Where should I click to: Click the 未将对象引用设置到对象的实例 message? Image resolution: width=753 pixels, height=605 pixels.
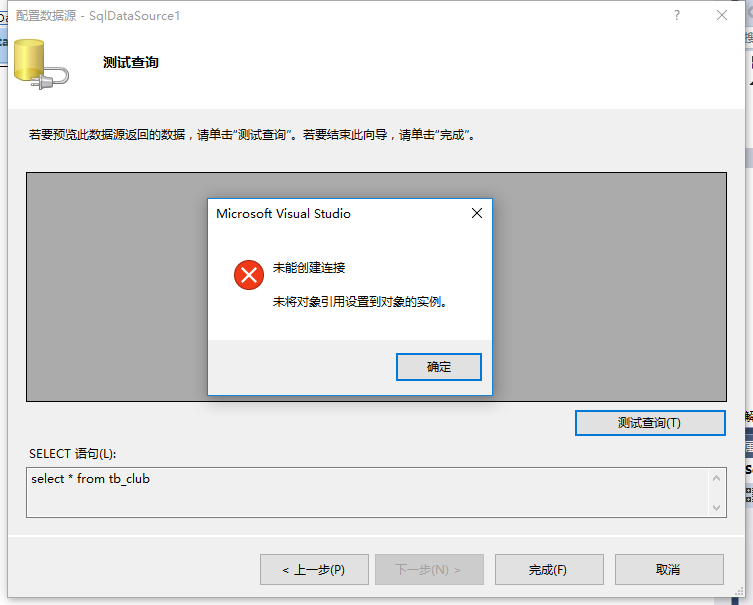[x=360, y=302]
